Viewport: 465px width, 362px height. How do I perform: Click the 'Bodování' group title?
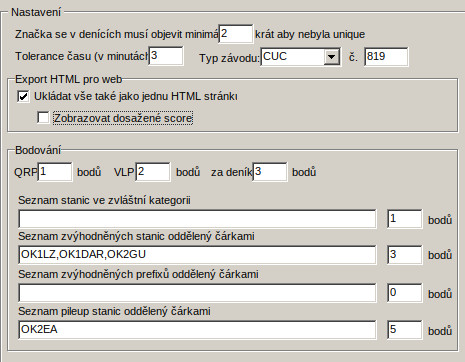pyautogui.click(x=38, y=150)
